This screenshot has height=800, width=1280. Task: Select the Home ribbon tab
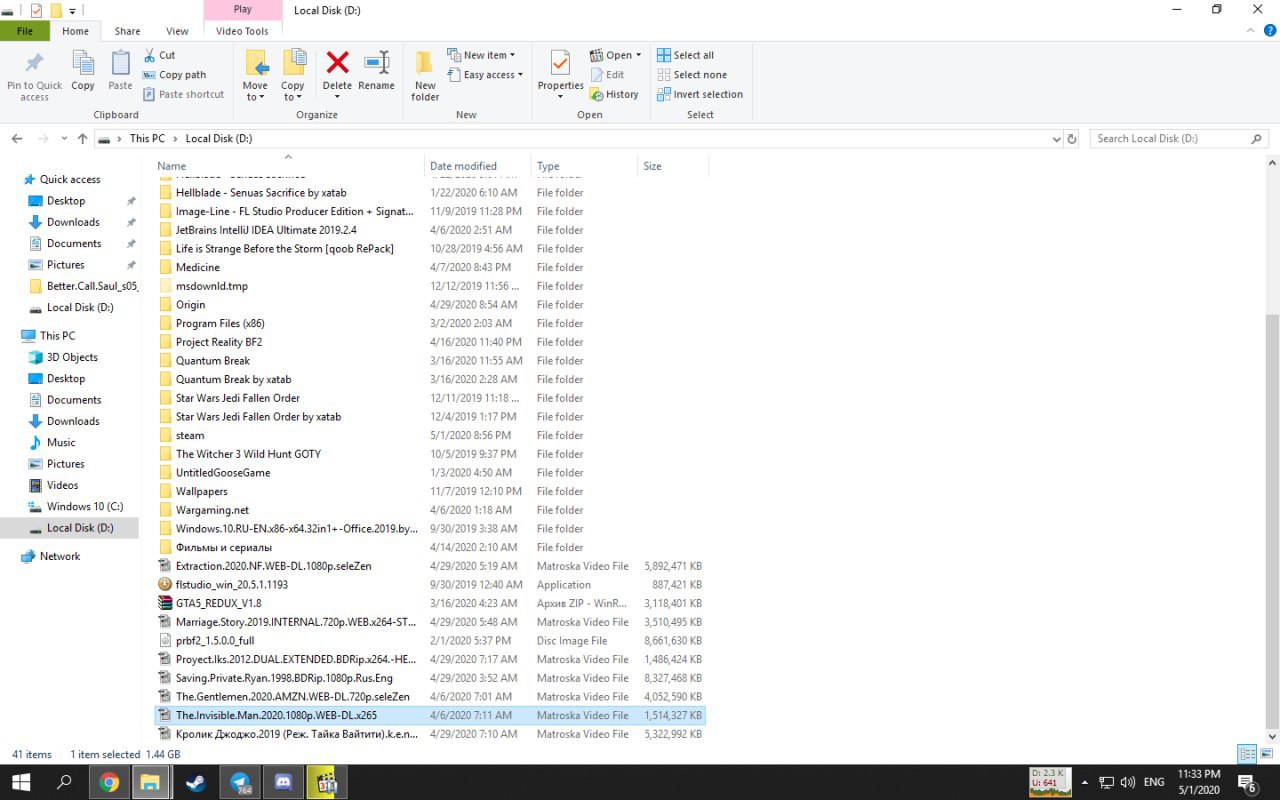pyautogui.click(x=75, y=31)
